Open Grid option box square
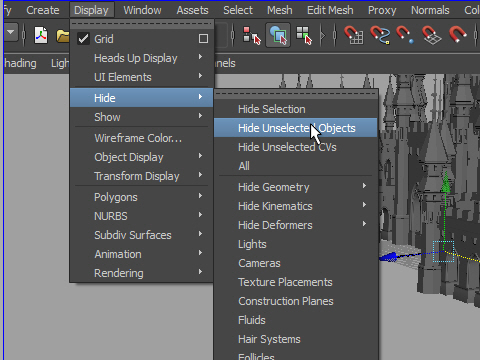 click(x=203, y=39)
